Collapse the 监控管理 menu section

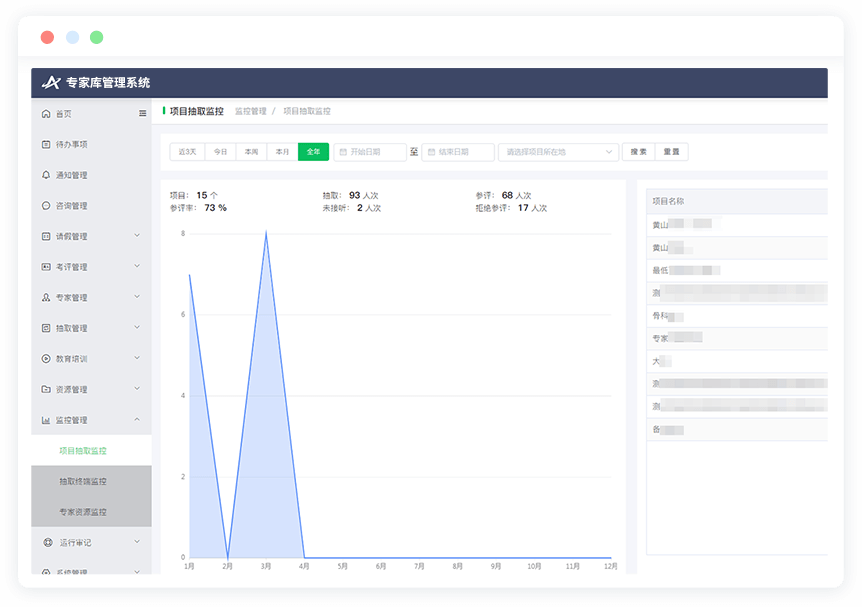click(x=137, y=420)
